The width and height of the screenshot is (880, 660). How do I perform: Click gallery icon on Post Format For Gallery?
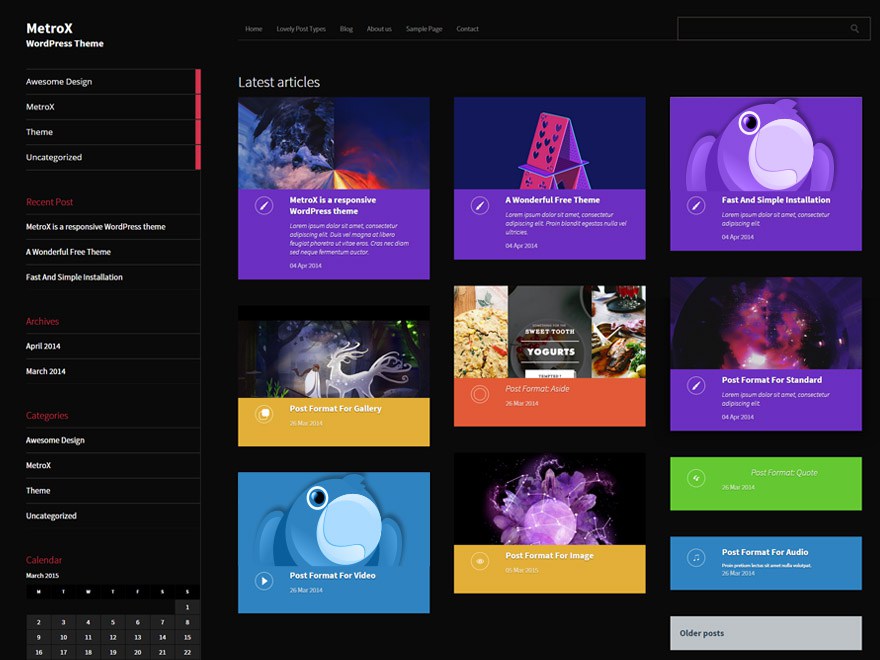click(x=264, y=414)
